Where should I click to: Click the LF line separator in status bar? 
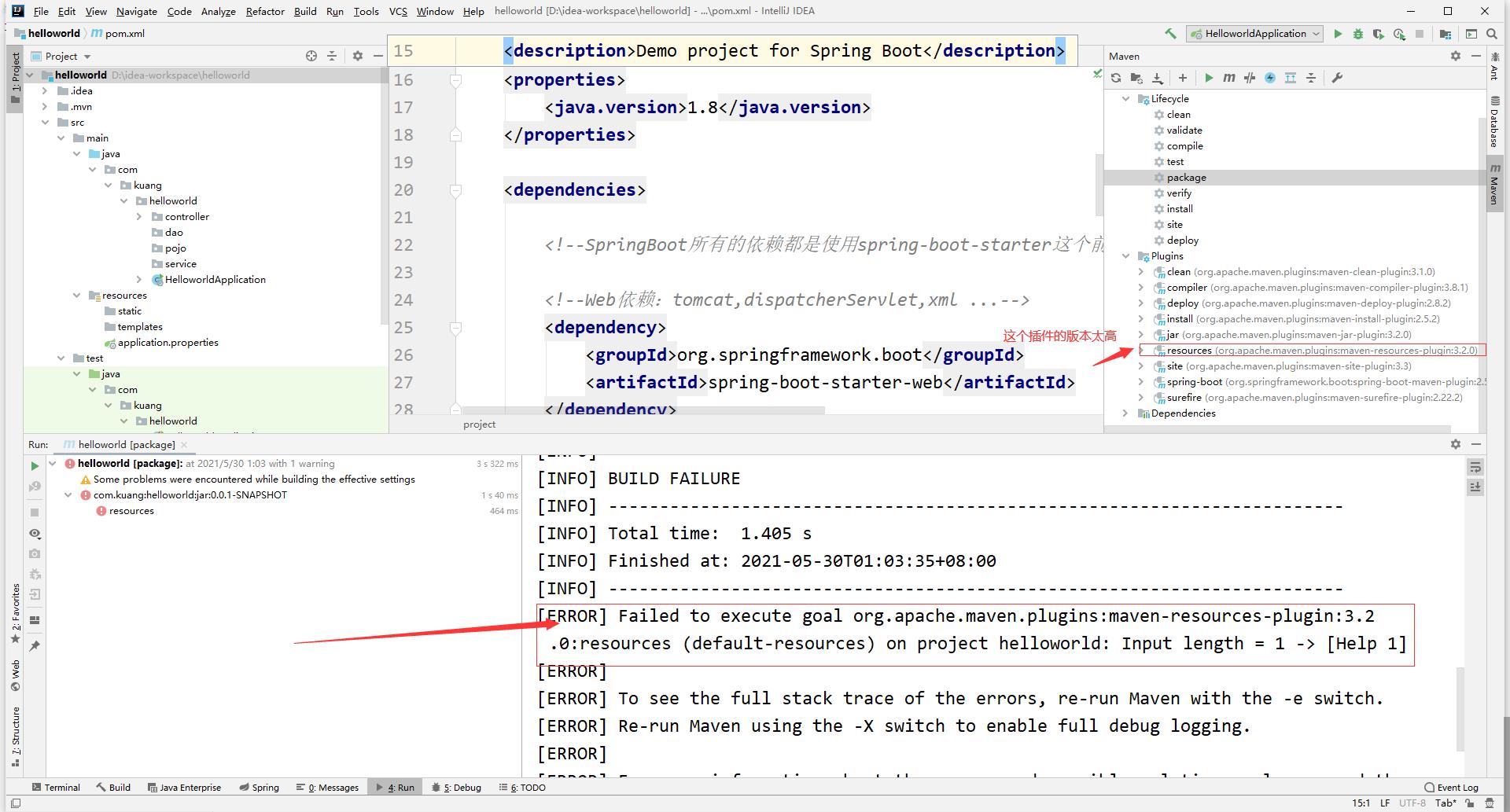[x=1385, y=803]
